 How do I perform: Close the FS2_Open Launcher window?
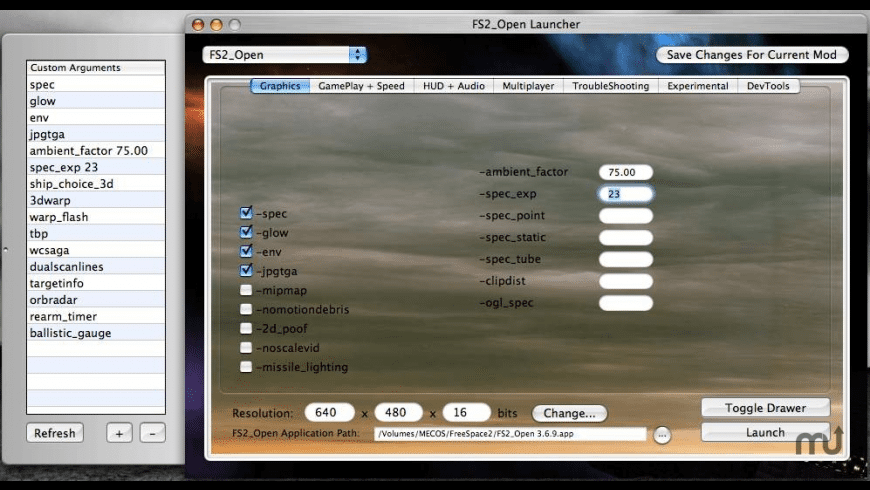198,24
